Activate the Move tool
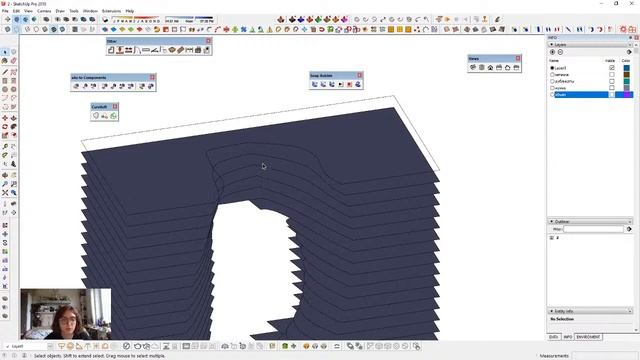The width and height of the screenshot is (640, 360). 5,118
